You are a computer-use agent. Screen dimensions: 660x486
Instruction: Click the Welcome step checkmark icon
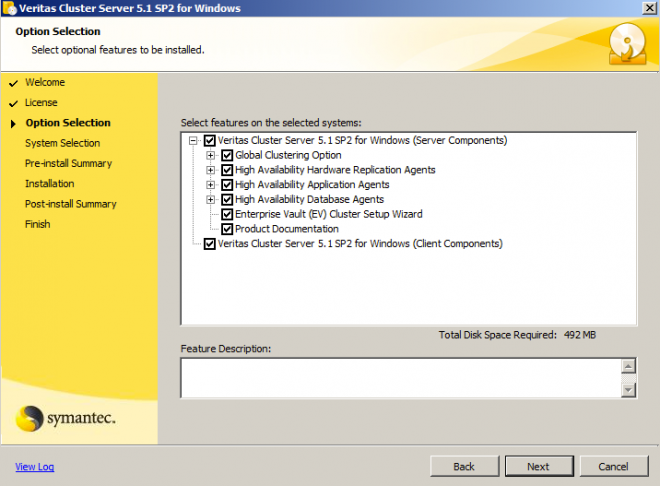click(13, 83)
